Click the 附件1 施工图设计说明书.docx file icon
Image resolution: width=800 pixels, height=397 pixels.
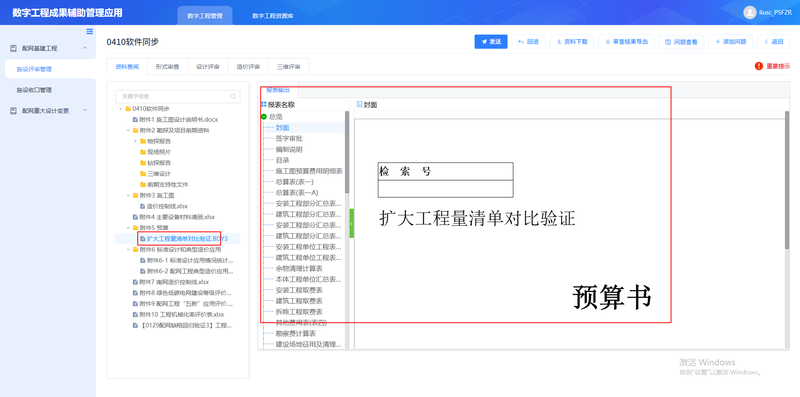click(x=135, y=119)
